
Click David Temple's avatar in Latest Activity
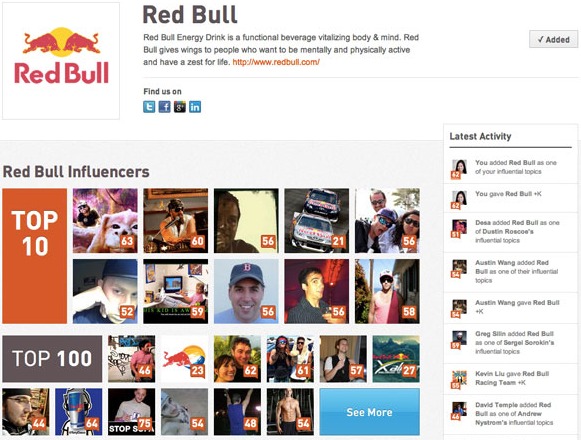pyautogui.click(x=459, y=411)
